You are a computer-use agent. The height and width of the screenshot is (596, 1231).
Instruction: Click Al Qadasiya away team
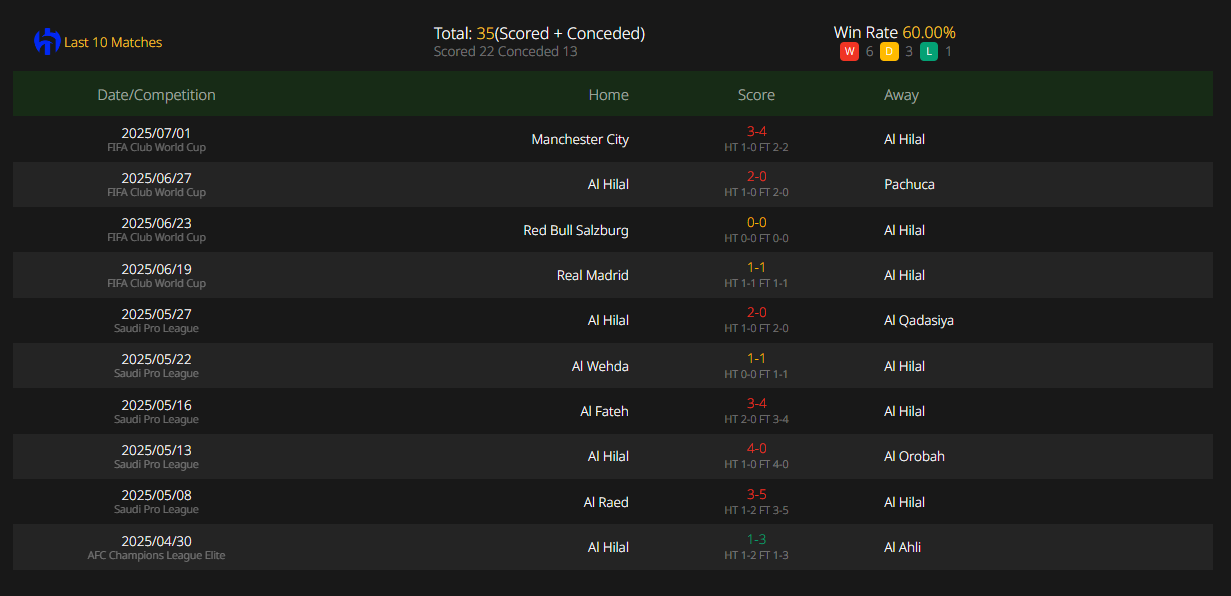pyautogui.click(x=919, y=320)
